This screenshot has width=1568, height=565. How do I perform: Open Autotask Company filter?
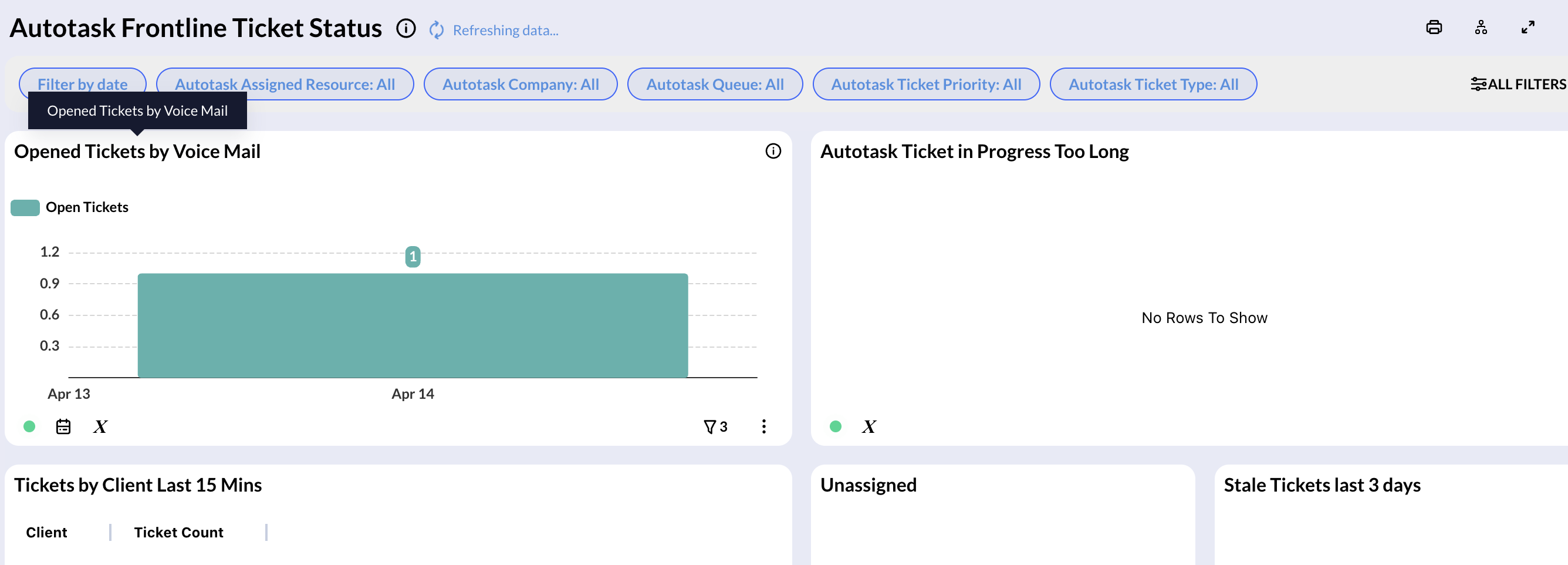521,84
